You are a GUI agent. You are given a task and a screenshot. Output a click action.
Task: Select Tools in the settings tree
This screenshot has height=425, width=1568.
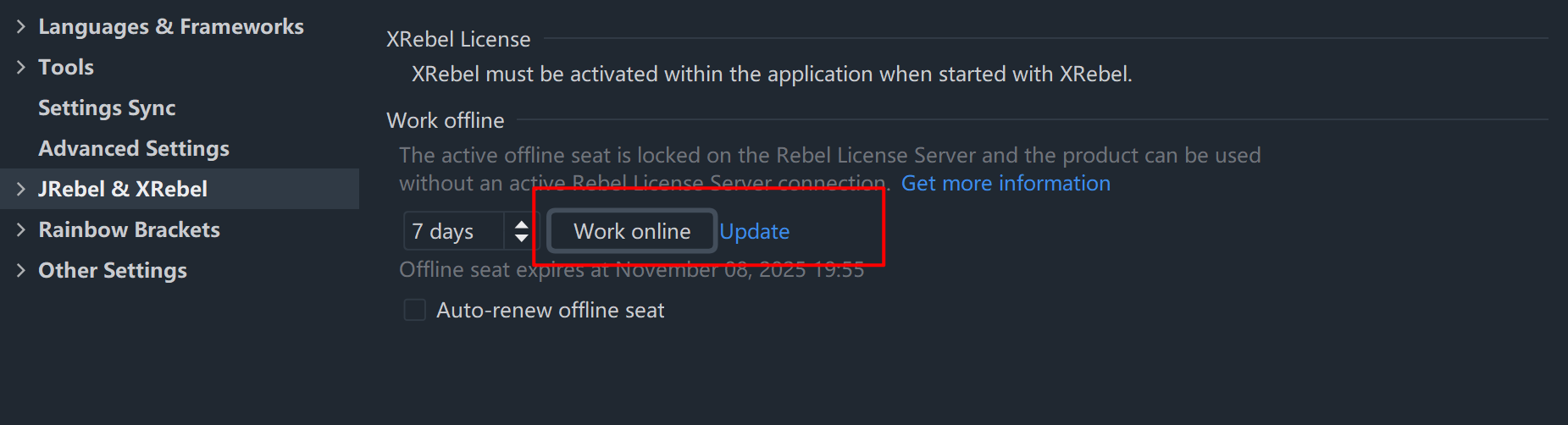[x=66, y=68]
